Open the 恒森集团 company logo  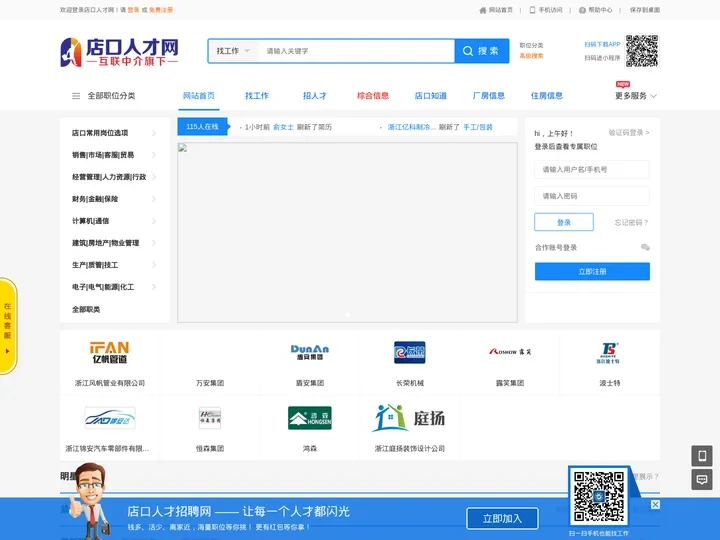click(x=210, y=418)
